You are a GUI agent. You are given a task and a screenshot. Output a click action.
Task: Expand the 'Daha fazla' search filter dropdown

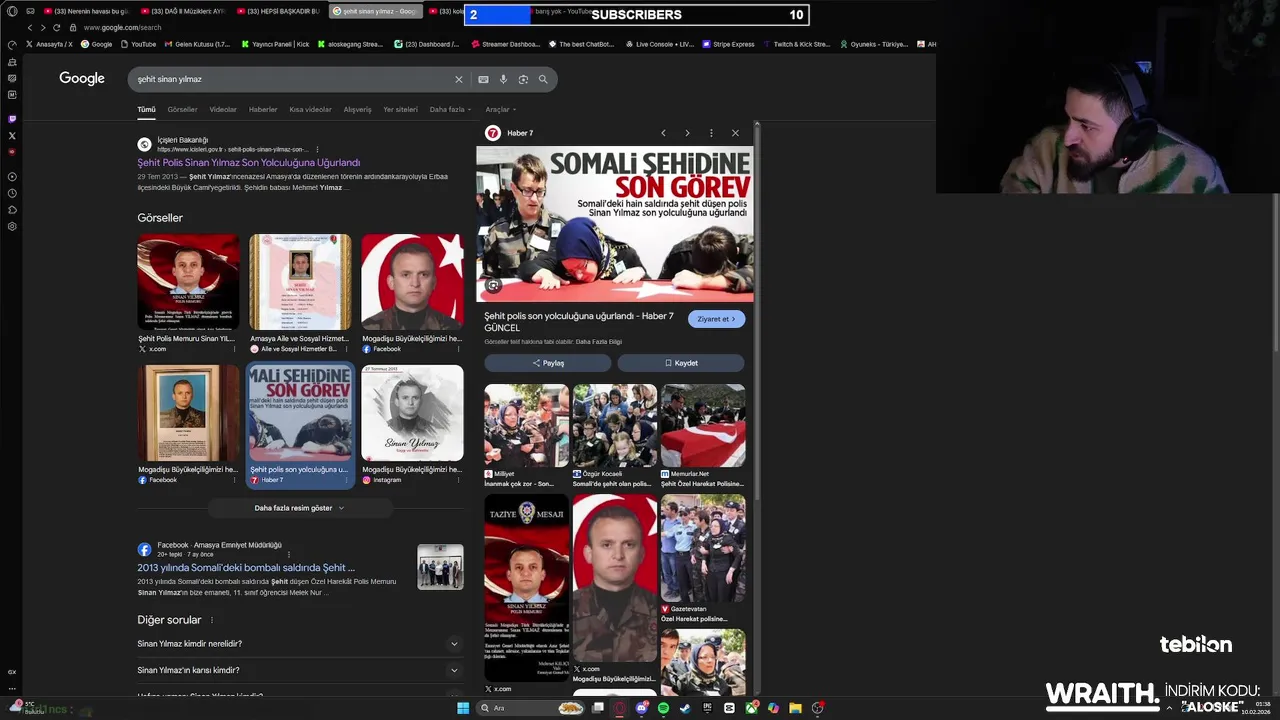[449, 110]
